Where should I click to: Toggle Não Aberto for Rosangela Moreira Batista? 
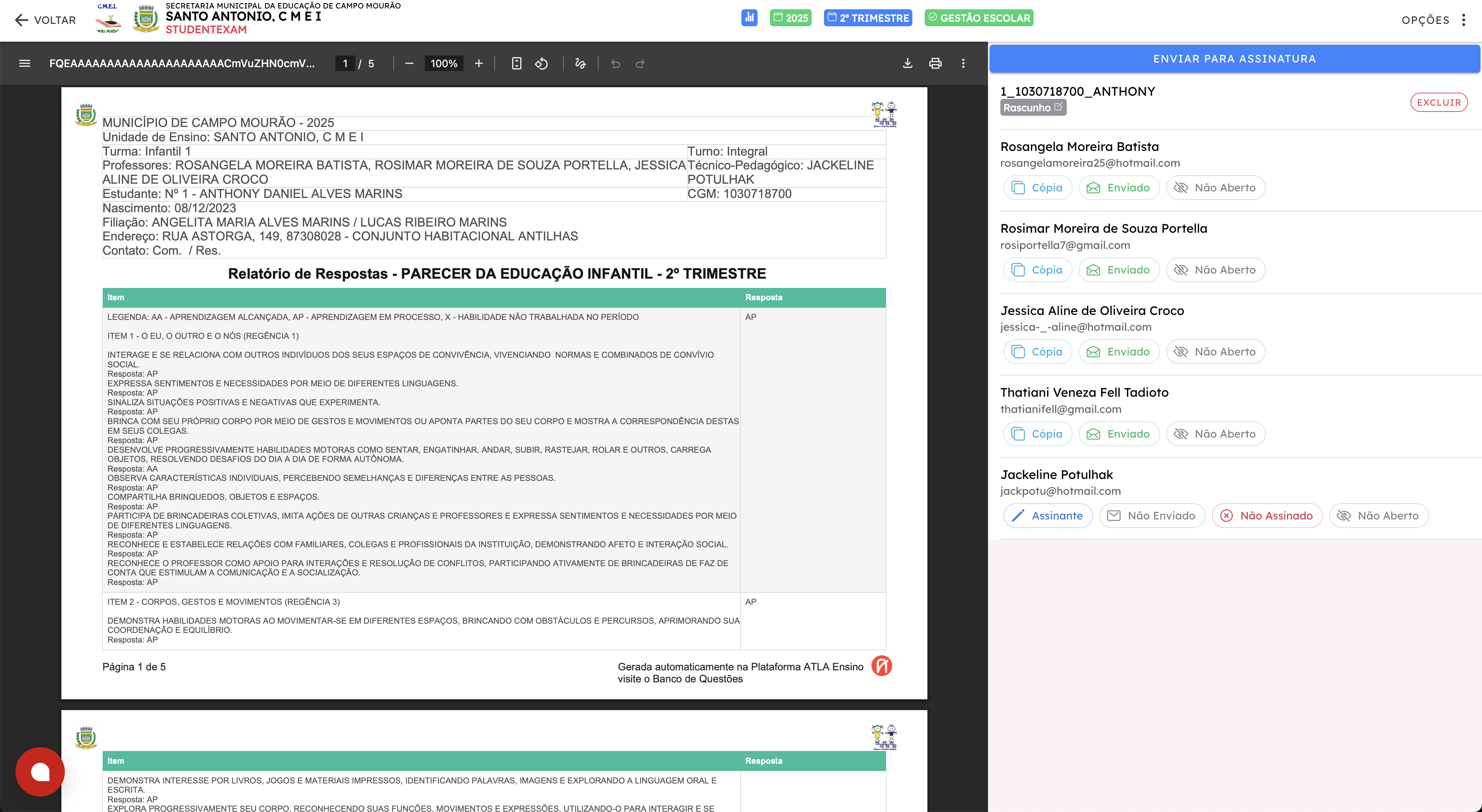click(1216, 188)
